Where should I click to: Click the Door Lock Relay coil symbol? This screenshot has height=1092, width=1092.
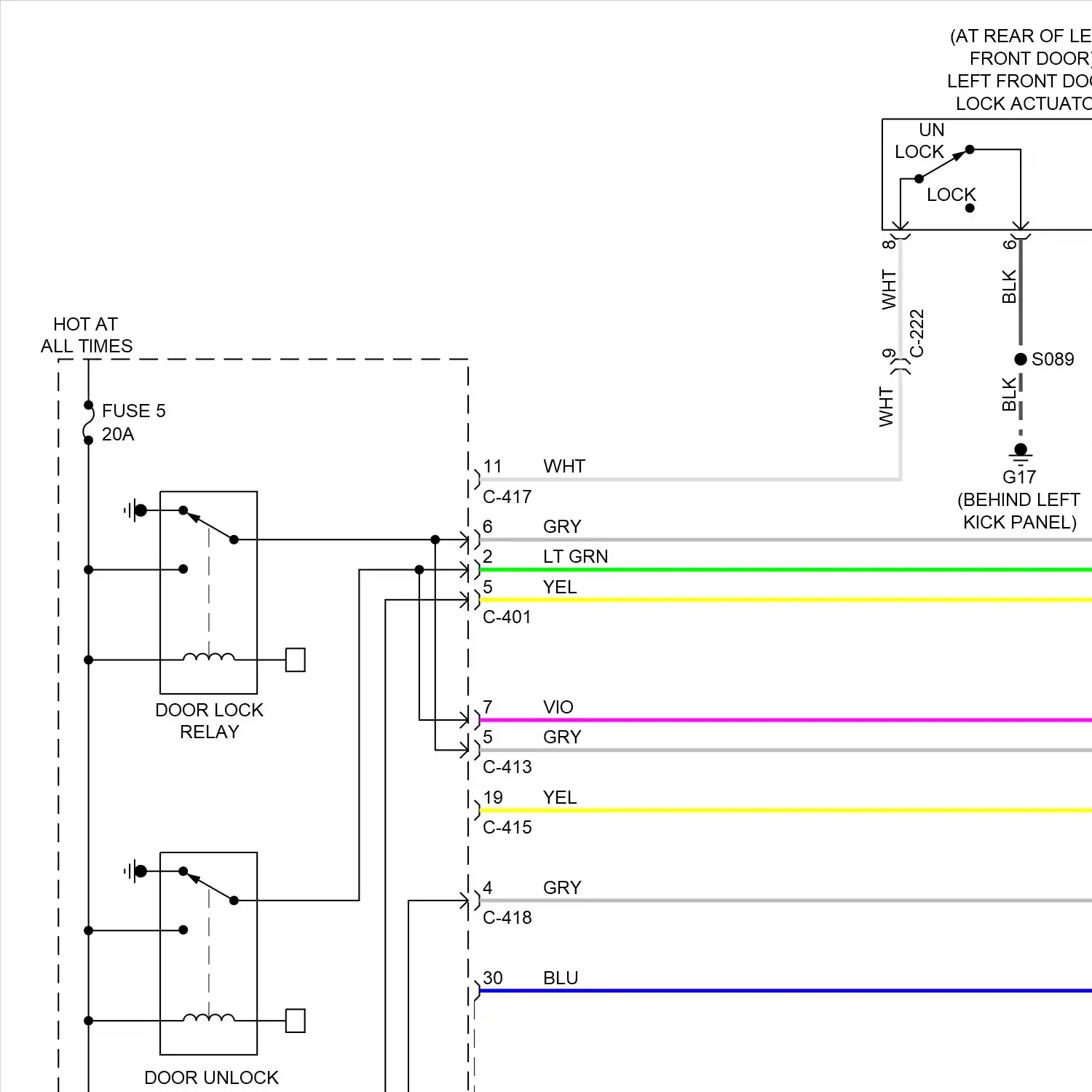(x=209, y=657)
